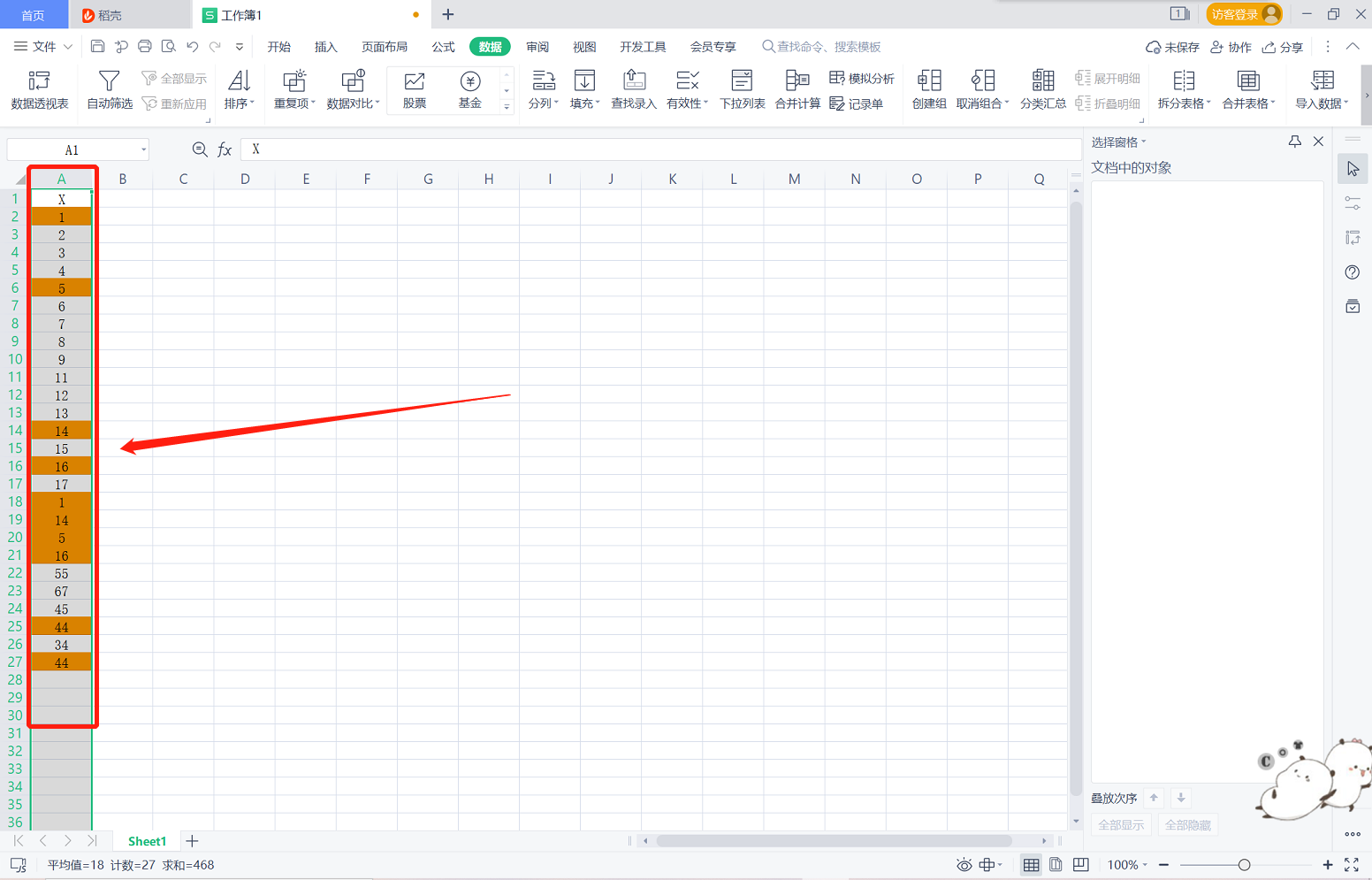1372x880 pixels.
Task: Click the 查找命令 search commands box
Action: [x=821, y=47]
